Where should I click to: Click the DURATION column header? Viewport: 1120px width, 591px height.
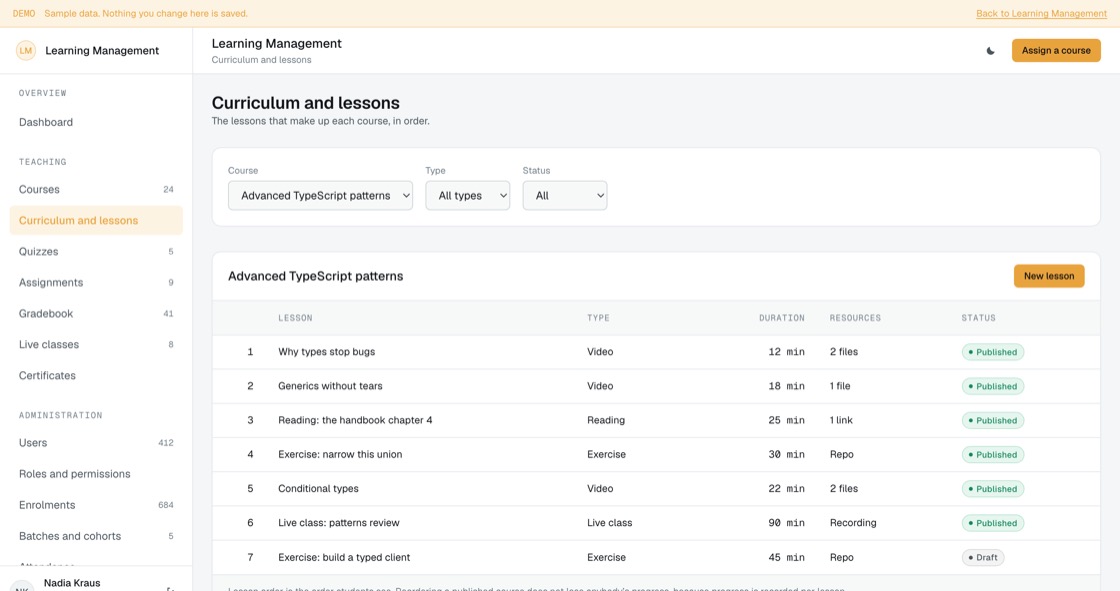(x=781, y=318)
